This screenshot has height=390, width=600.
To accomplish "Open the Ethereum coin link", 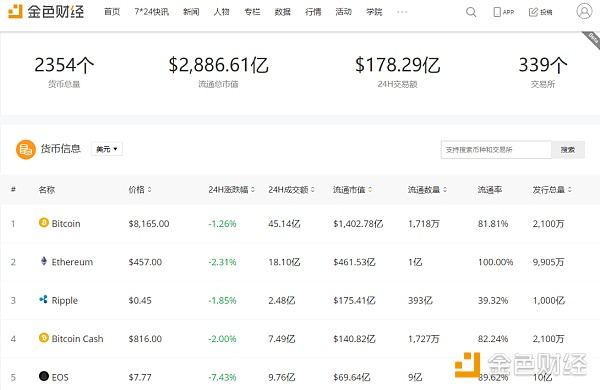I will pyautogui.click(x=72, y=262).
